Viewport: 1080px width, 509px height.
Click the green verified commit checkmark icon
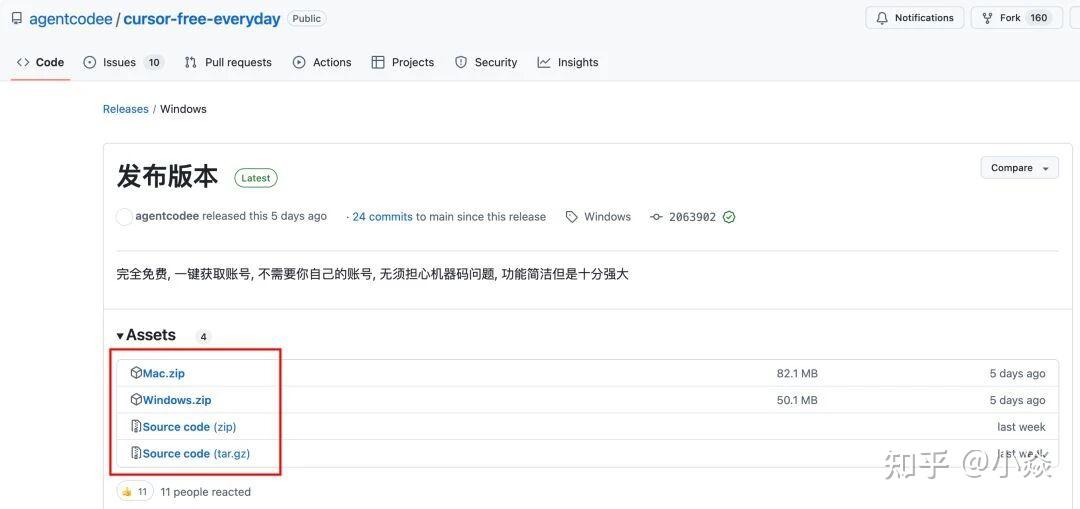729,217
